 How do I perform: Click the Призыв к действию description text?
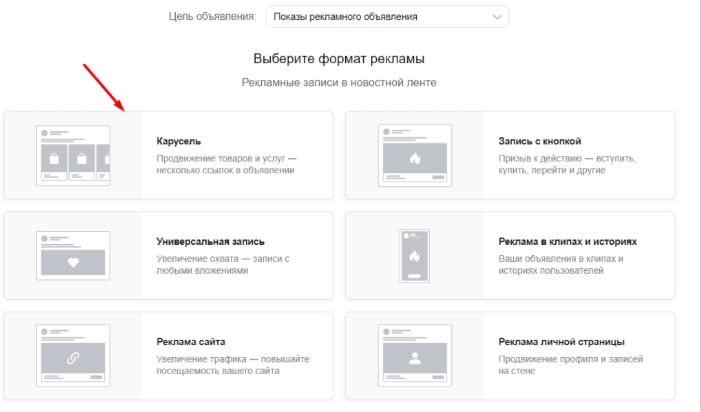(x=567, y=163)
